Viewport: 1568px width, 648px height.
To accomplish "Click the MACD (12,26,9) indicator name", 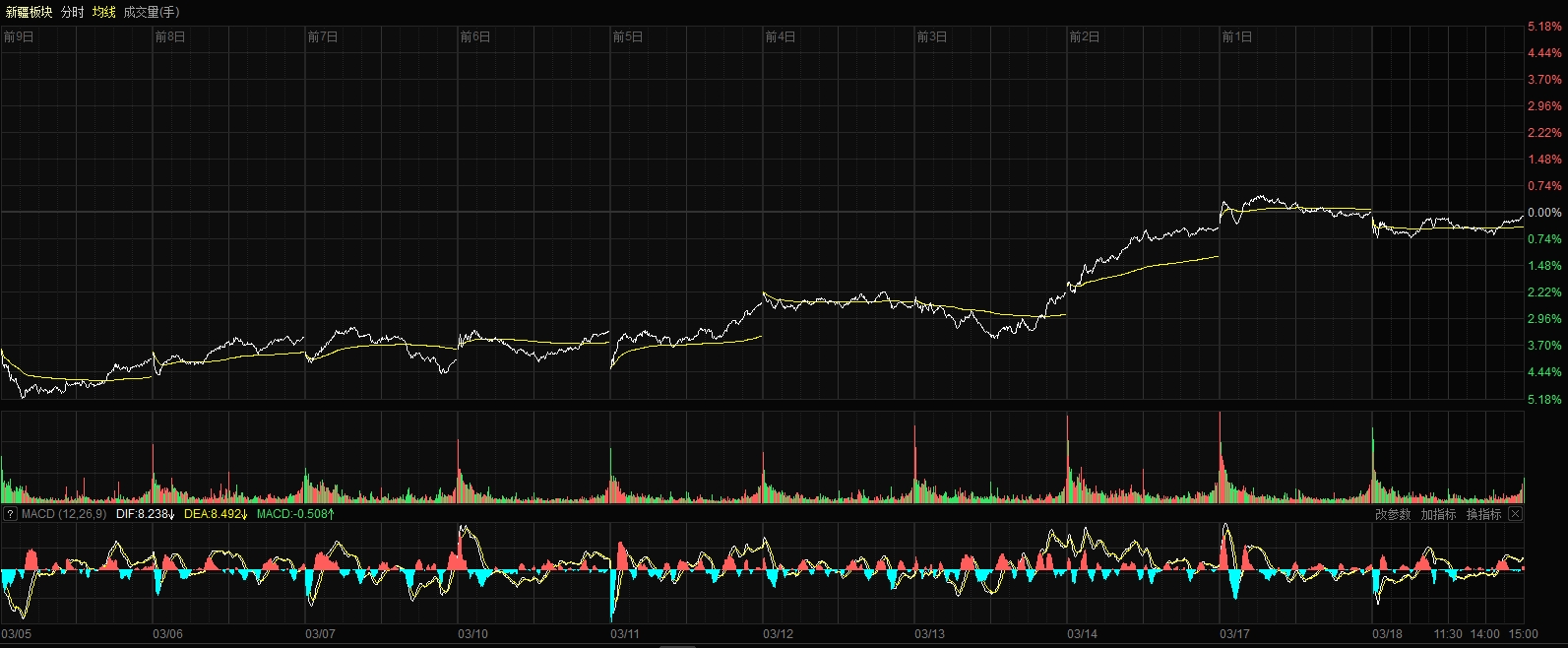I will [x=64, y=514].
